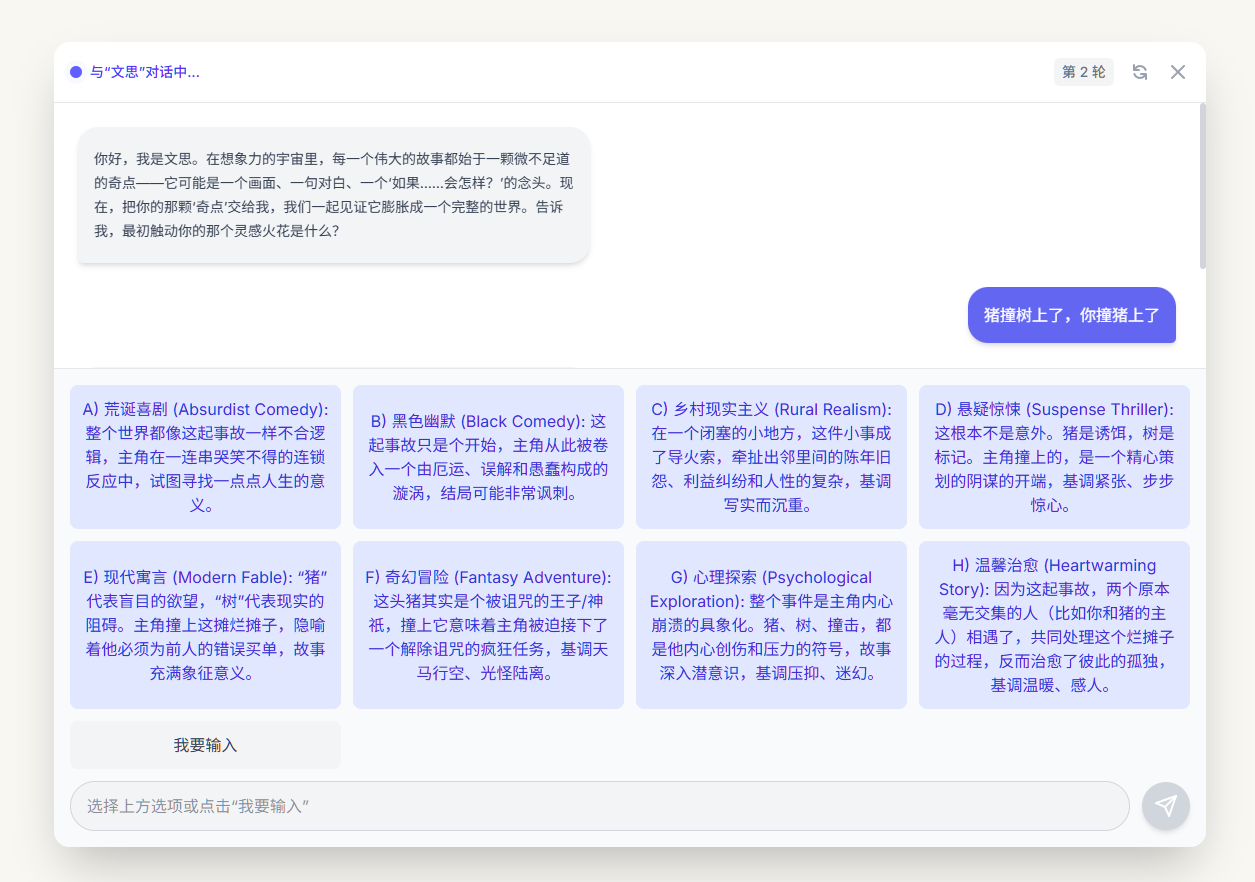Focus the empty message input field
Viewport: 1255px width, 882px height.
click(598, 805)
